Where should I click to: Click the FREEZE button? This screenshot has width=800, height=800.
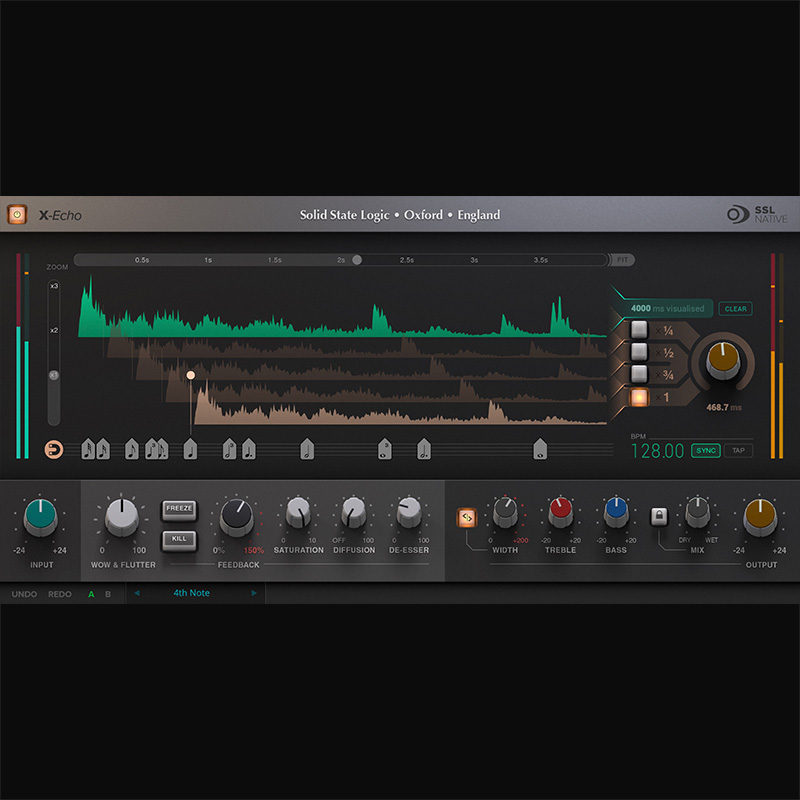179,509
